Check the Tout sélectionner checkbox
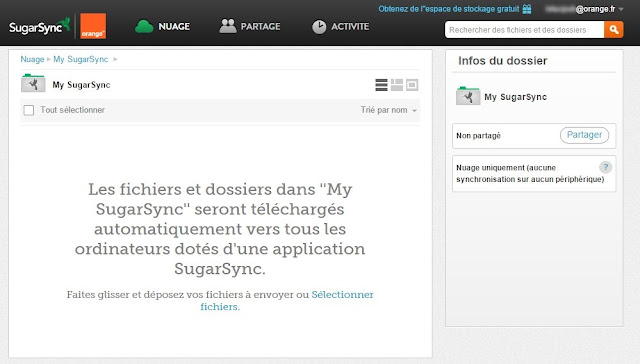Viewport: 640px width, 364px height. 29,110
